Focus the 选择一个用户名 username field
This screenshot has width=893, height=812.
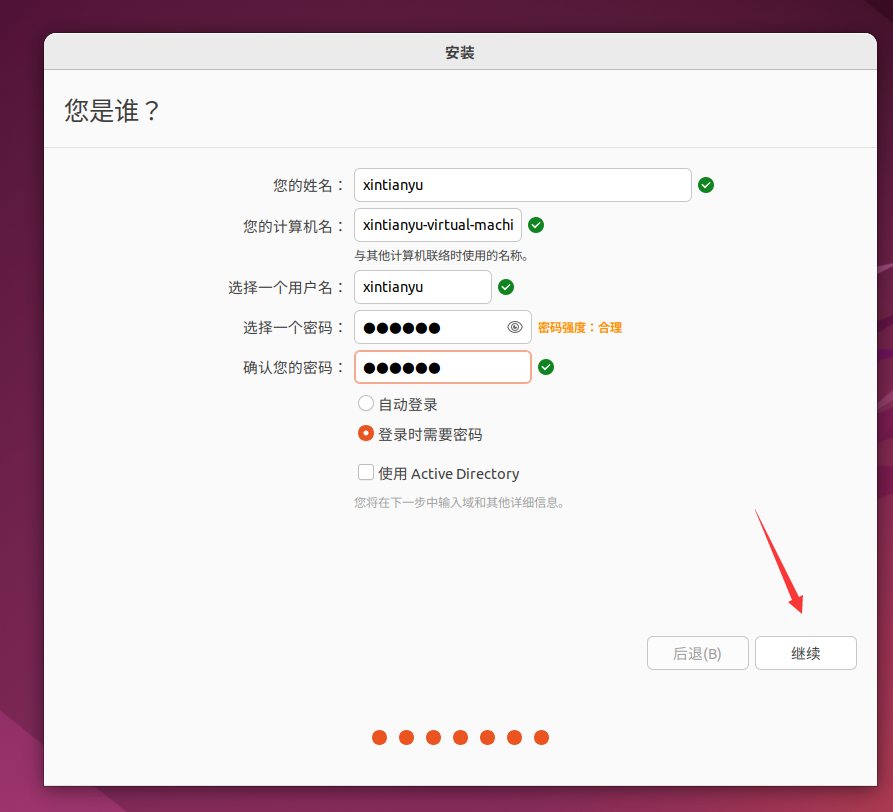pyautogui.click(x=423, y=287)
